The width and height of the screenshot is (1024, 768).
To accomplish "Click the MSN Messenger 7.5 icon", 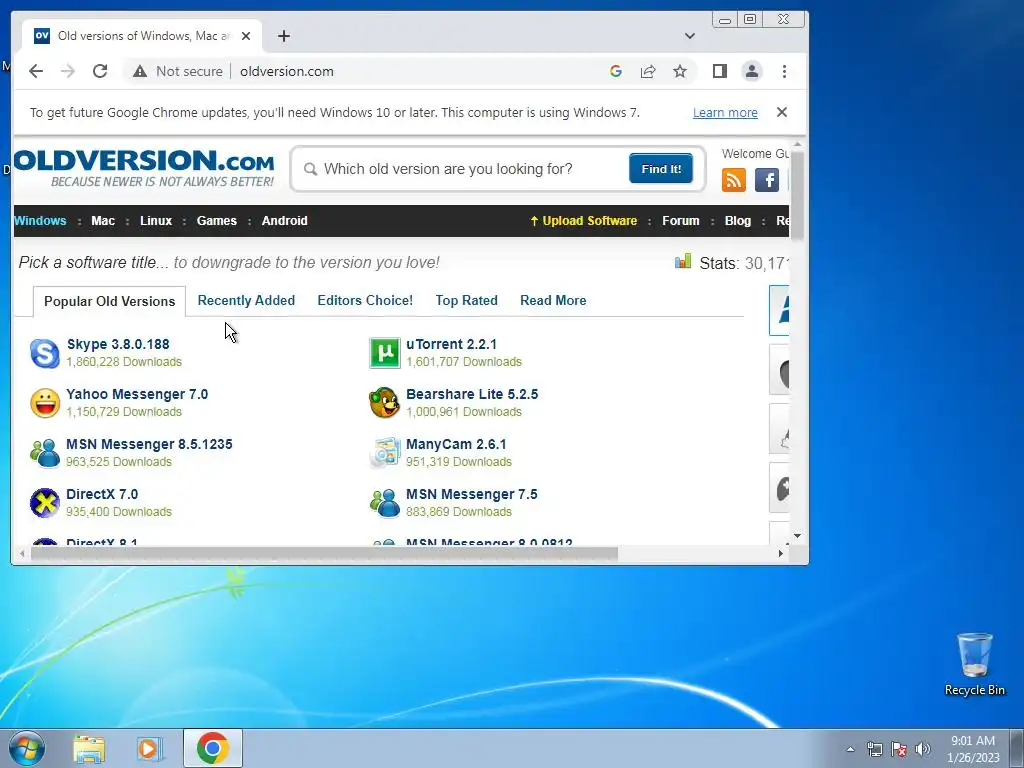I will point(385,503).
